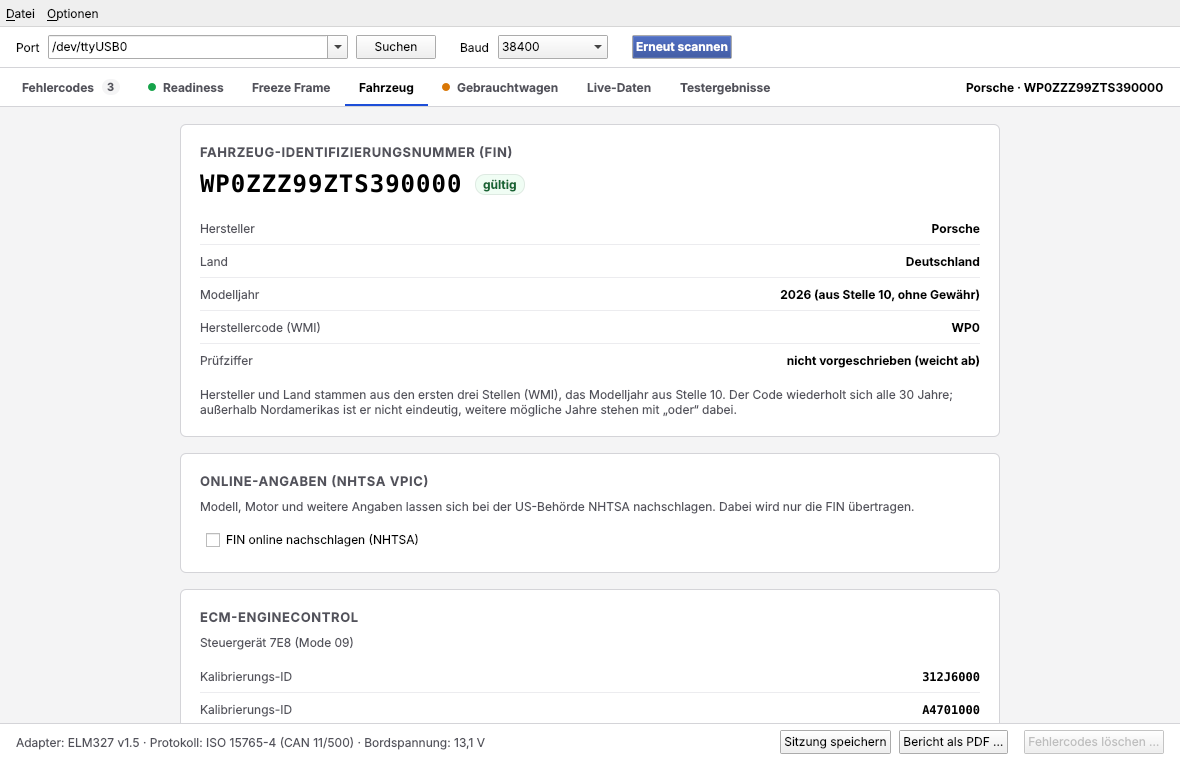This screenshot has height=760, width=1180.
Task: Click the Herstellercode (WMI) value WP0
Action: (x=966, y=328)
